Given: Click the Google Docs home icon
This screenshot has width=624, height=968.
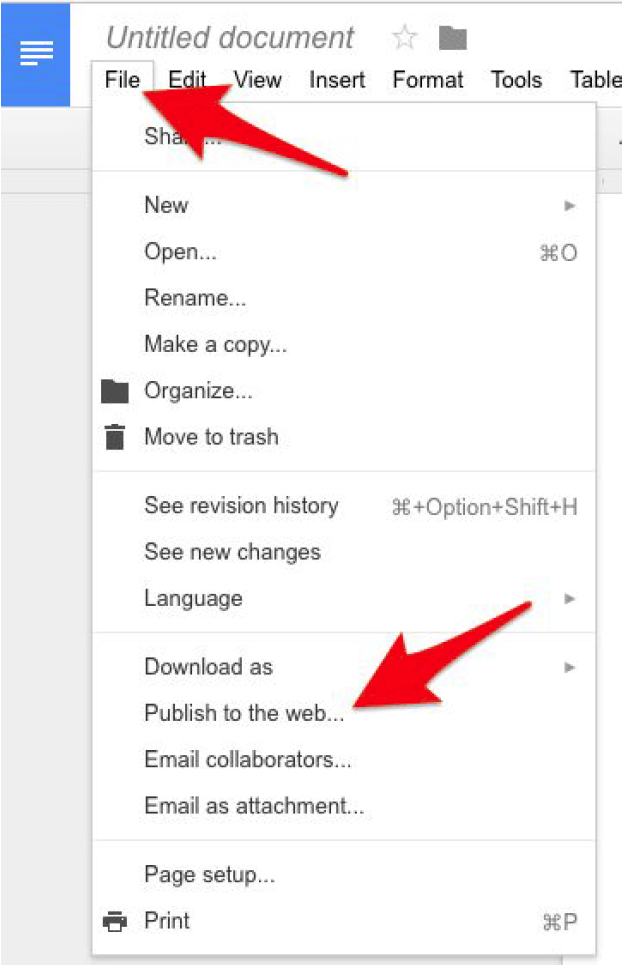Looking at the screenshot, I should pyautogui.click(x=36, y=54).
